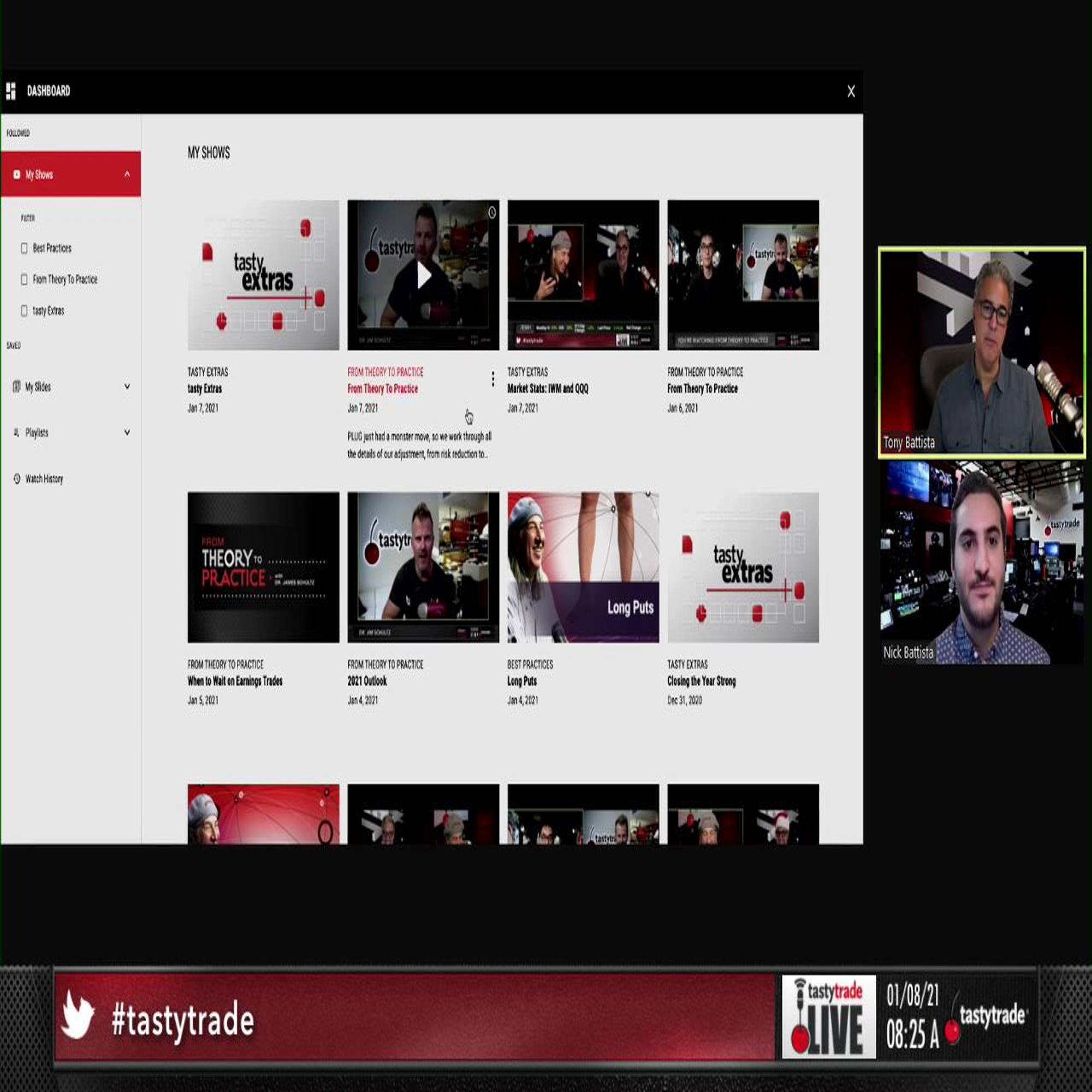Click the Closing the Year Strong title
This screenshot has width=1092, height=1092.
(x=702, y=681)
